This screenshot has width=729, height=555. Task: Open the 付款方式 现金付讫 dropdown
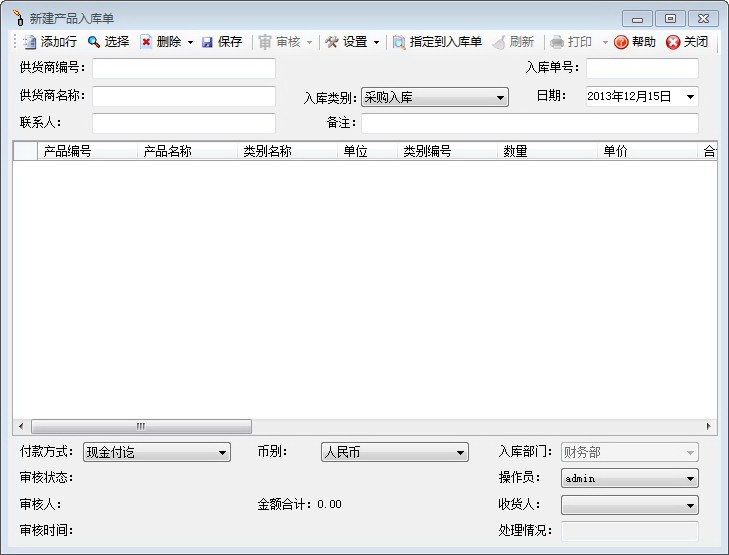click(157, 452)
